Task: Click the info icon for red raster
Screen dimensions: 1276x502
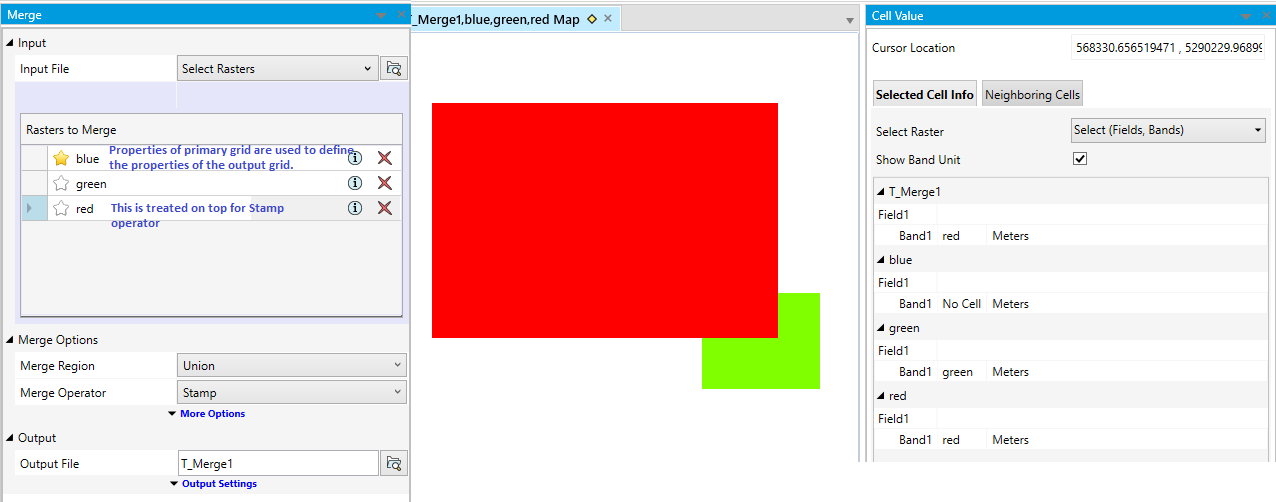Action: (354, 208)
